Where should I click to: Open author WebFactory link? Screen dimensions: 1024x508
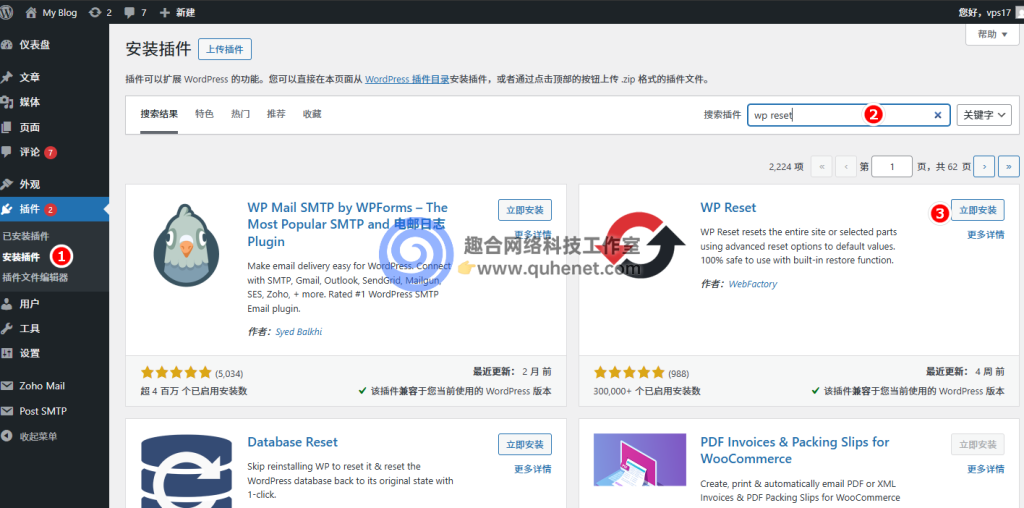(753, 284)
